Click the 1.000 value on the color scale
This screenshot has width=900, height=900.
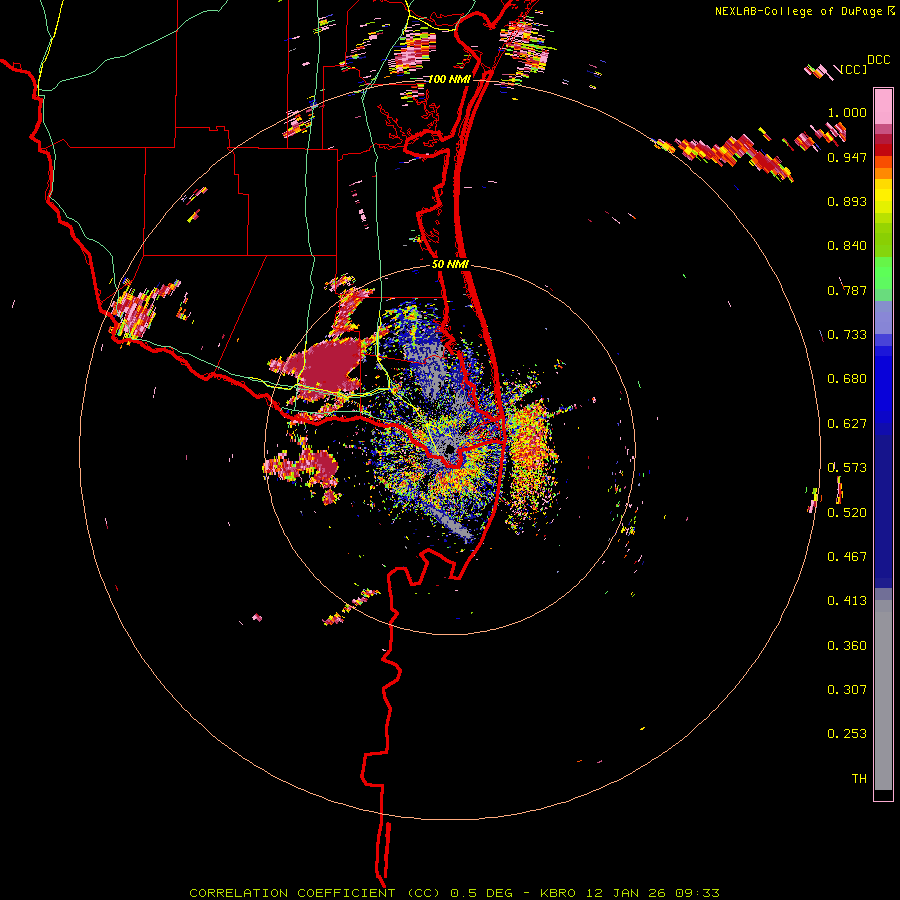click(x=847, y=112)
